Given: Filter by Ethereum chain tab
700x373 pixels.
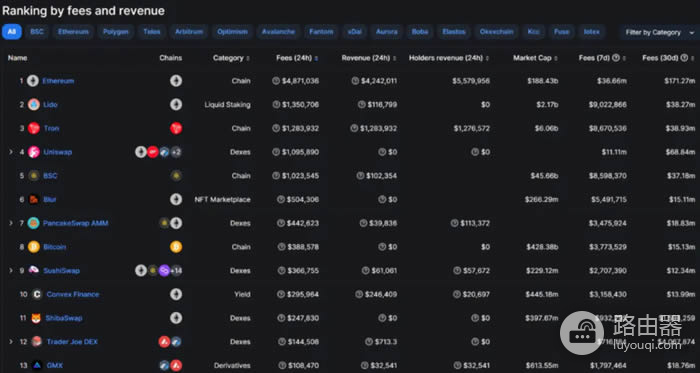Looking at the screenshot, I should (73, 32).
